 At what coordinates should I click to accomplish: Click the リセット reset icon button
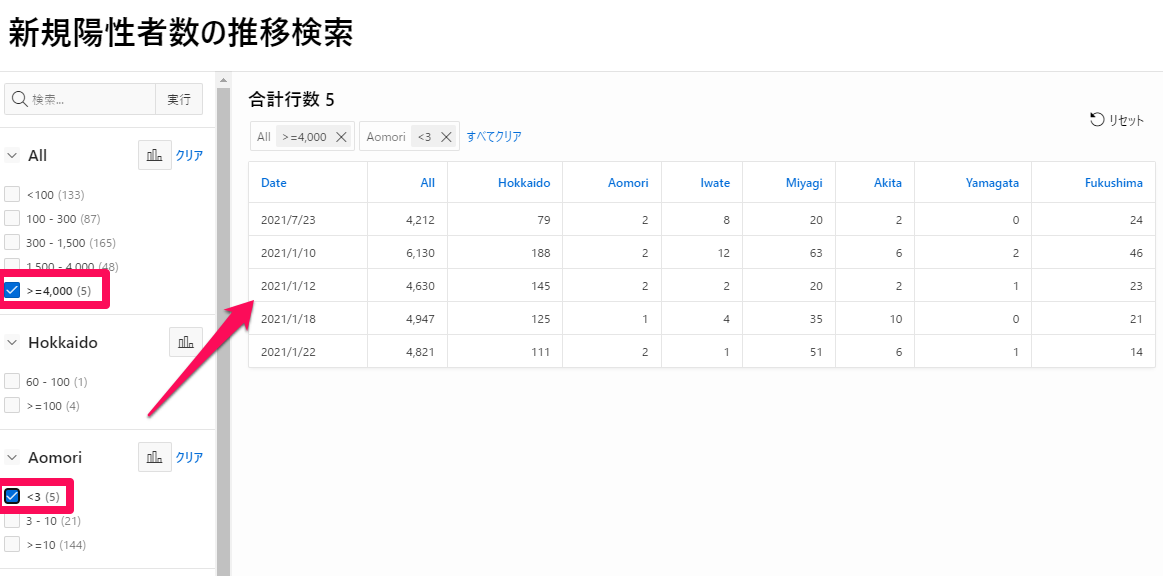(1116, 120)
